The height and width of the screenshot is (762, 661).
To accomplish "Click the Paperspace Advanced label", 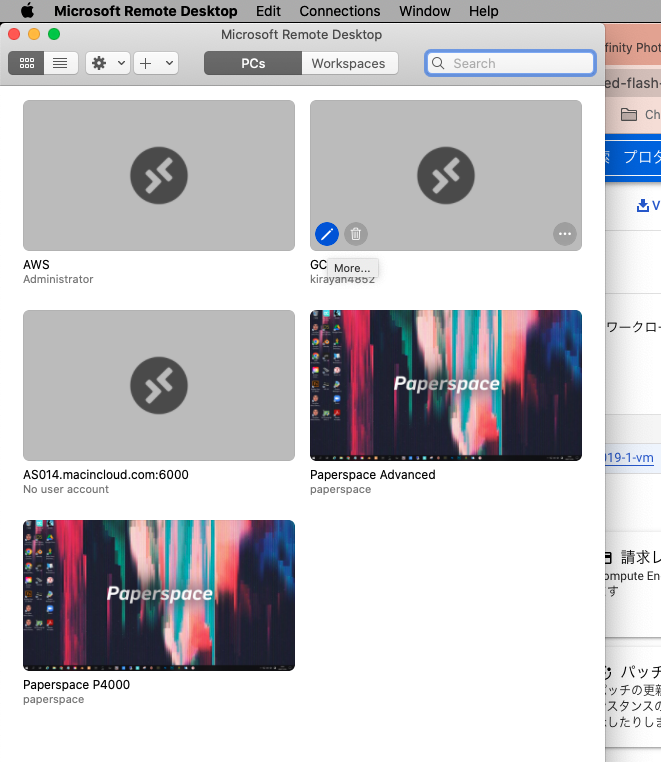I will (x=373, y=475).
